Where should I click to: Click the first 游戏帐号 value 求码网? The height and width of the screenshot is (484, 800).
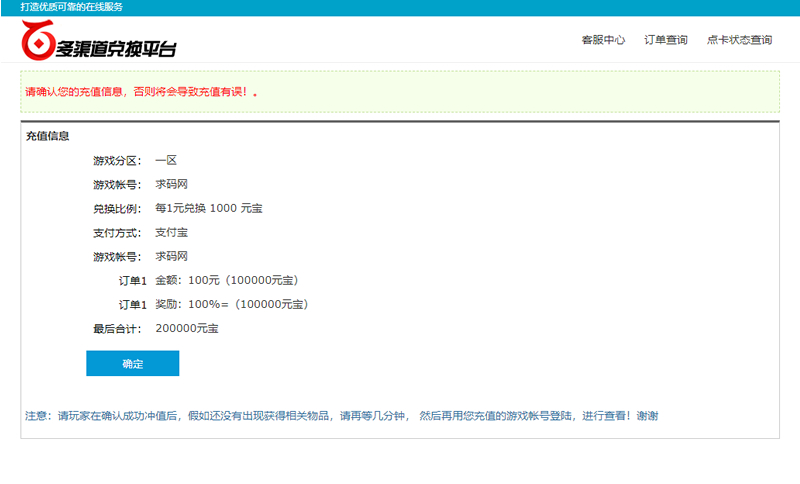pyautogui.click(x=171, y=184)
